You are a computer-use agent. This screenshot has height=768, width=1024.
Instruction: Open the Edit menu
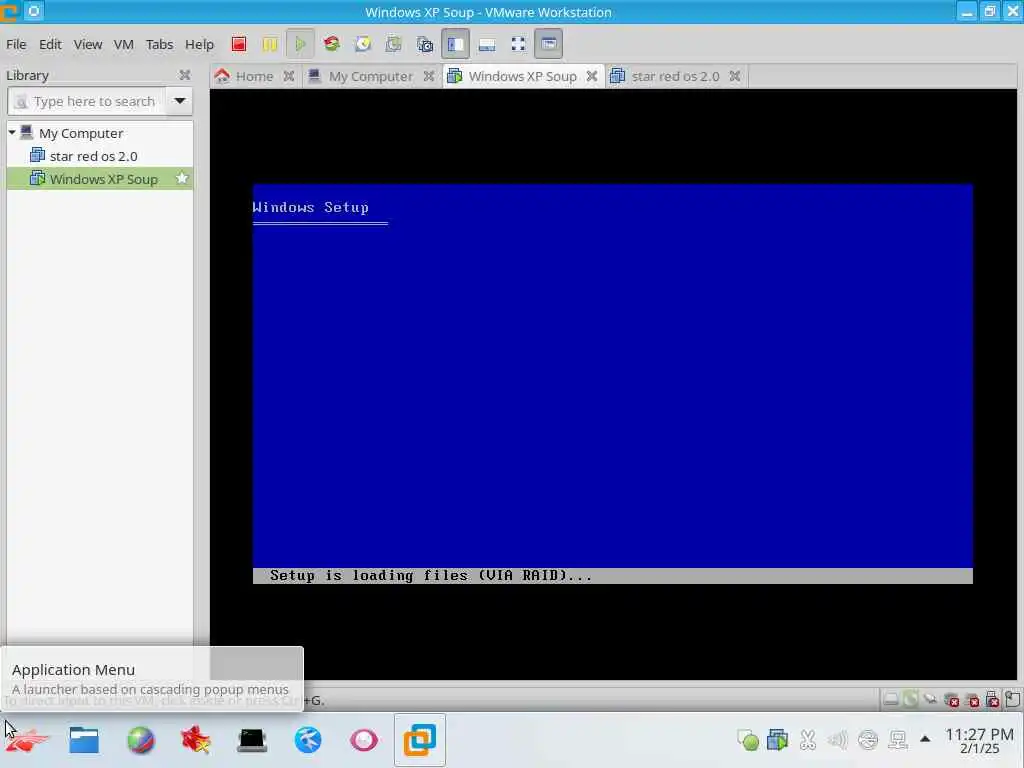pos(50,44)
